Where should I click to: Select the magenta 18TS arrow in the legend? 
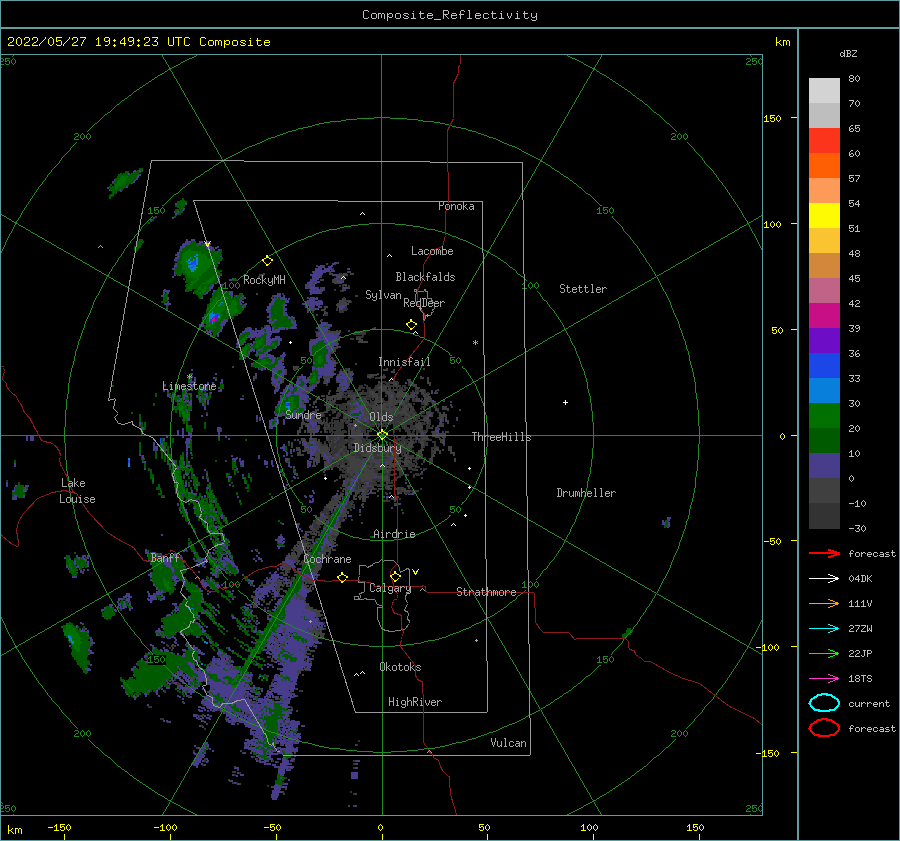click(x=824, y=679)
